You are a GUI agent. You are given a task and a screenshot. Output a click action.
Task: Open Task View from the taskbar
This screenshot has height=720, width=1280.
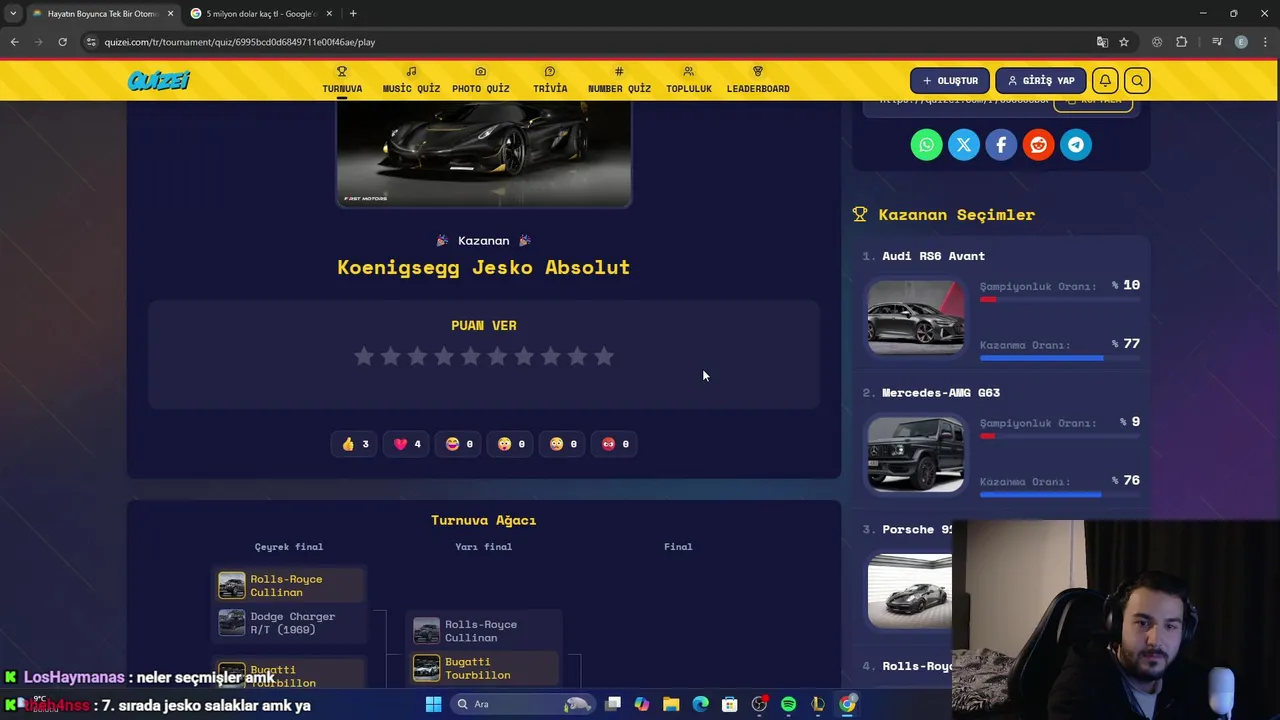613,704
